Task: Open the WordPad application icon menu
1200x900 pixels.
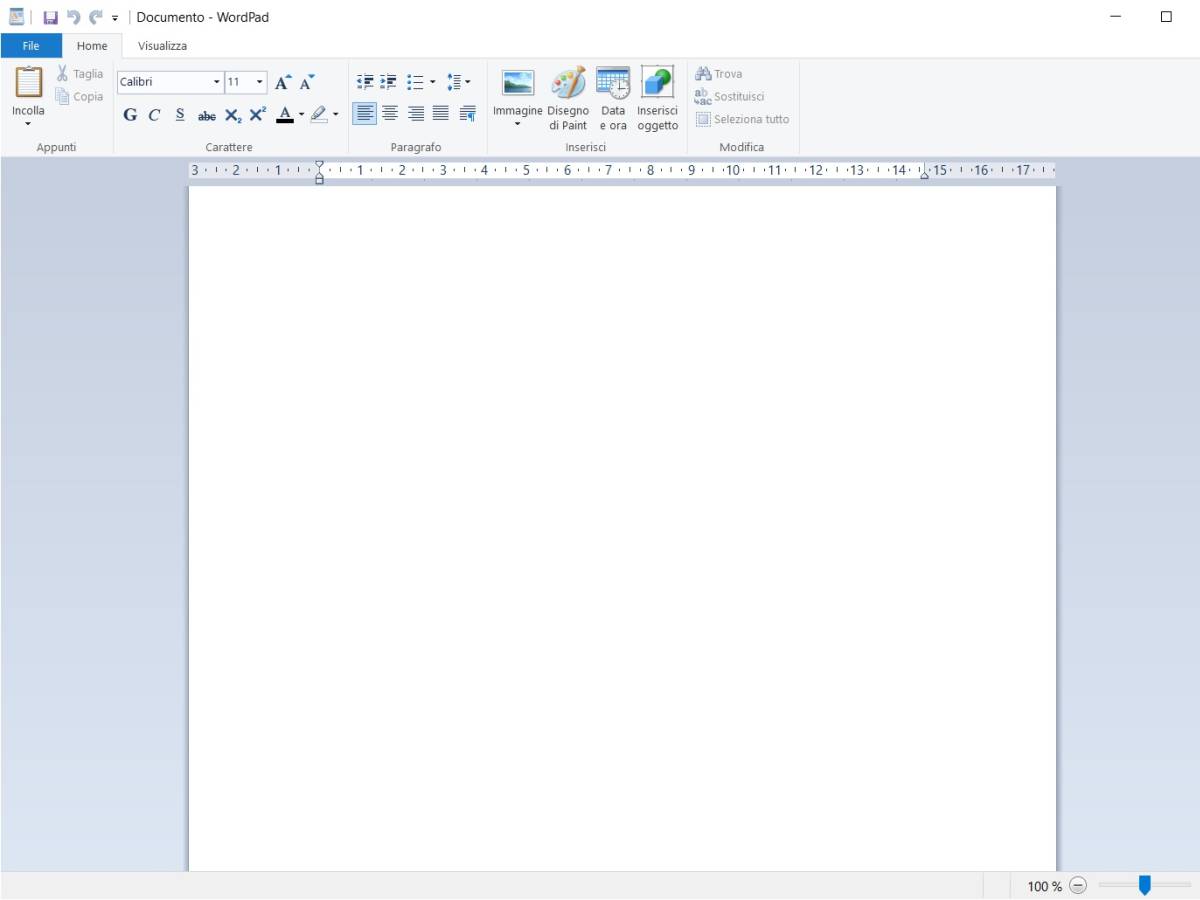Action: tap(17, 17)
